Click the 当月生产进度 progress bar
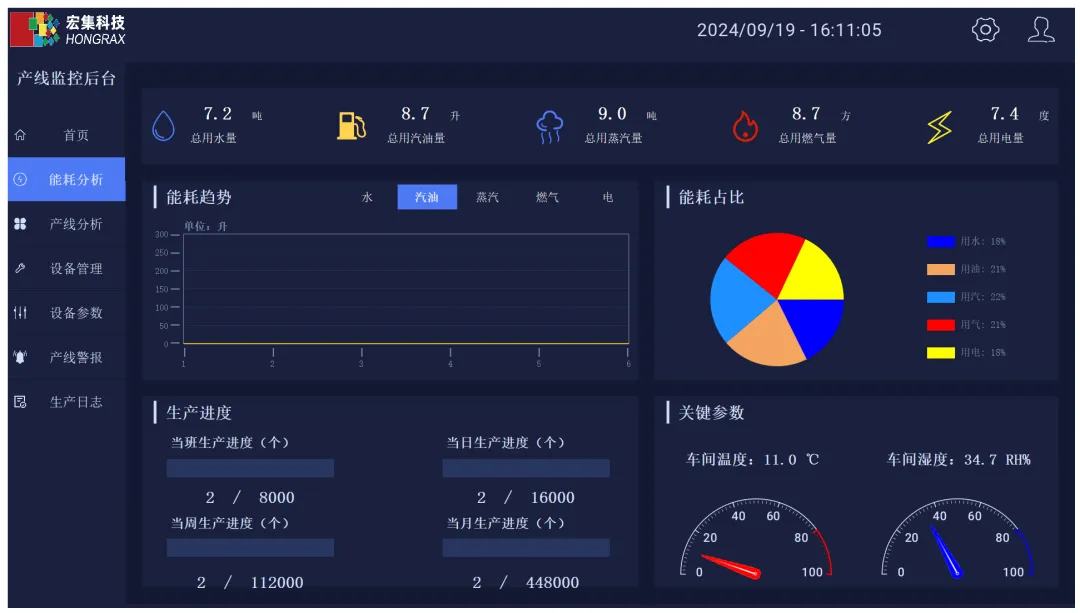 (x=526, y=548)
